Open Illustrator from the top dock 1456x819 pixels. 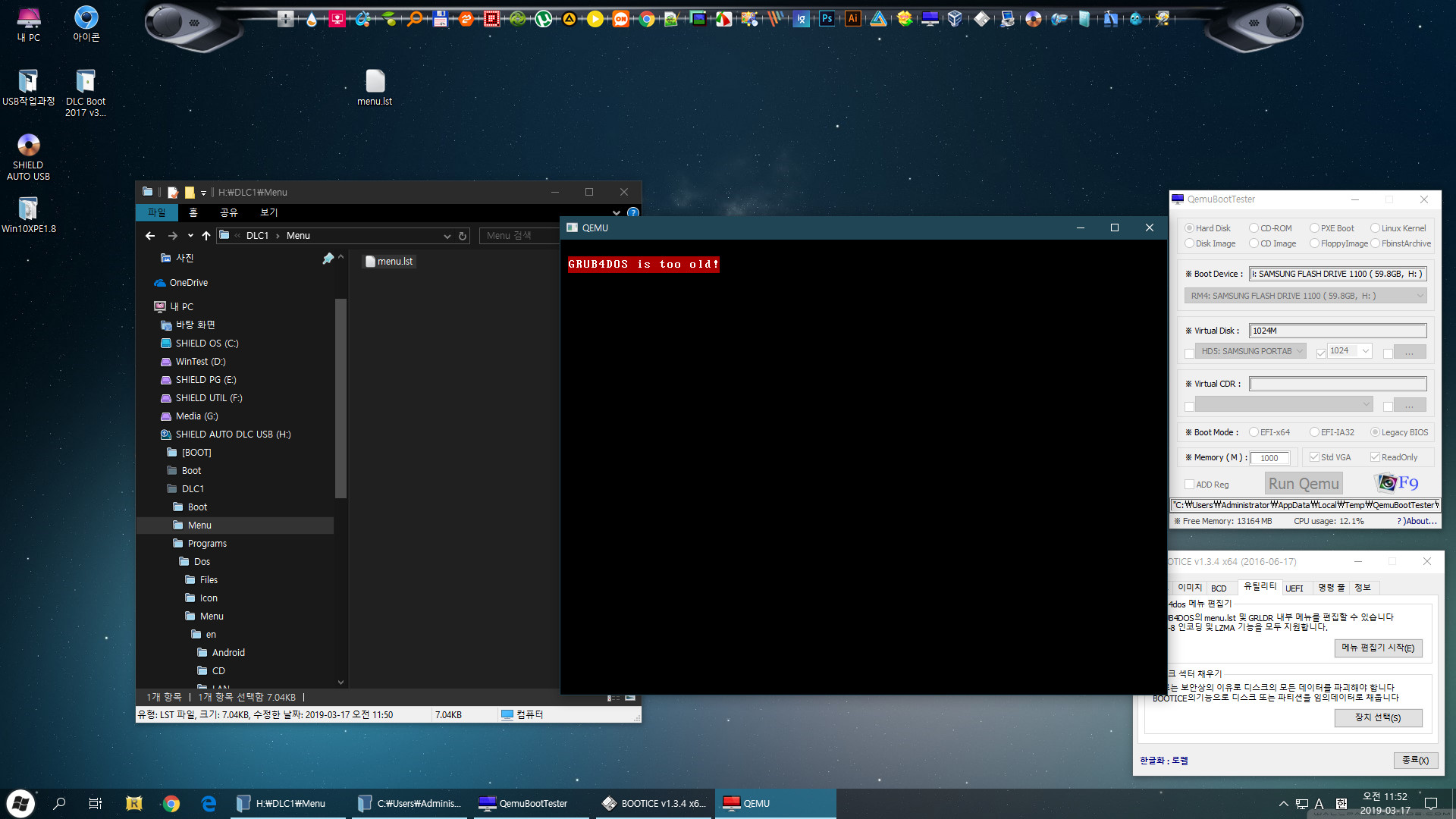point(852,19)
